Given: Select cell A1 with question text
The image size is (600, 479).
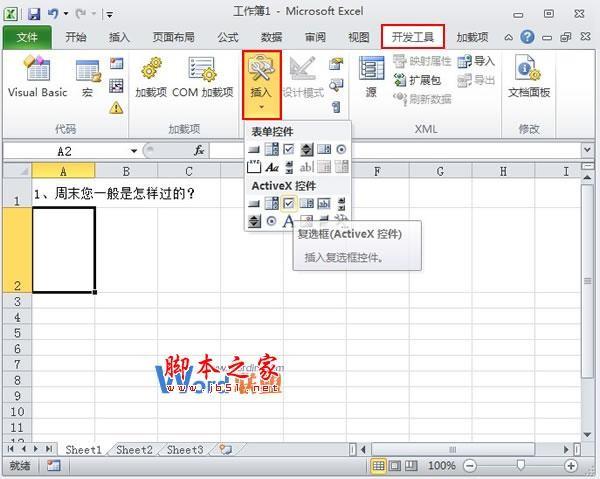Looking at the screenshot, I should 64,193.
